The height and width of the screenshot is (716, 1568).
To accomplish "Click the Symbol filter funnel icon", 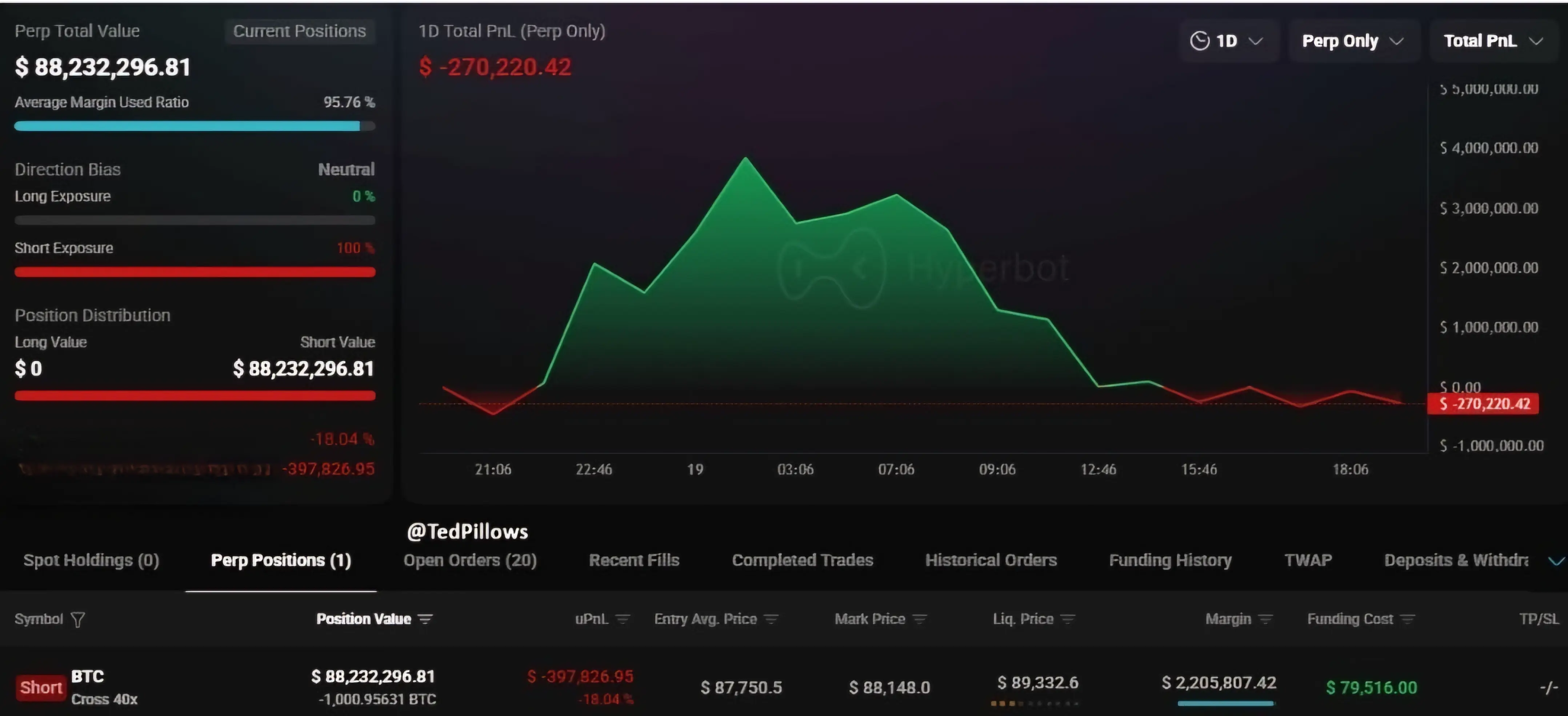I will click(x=77, y=619).
